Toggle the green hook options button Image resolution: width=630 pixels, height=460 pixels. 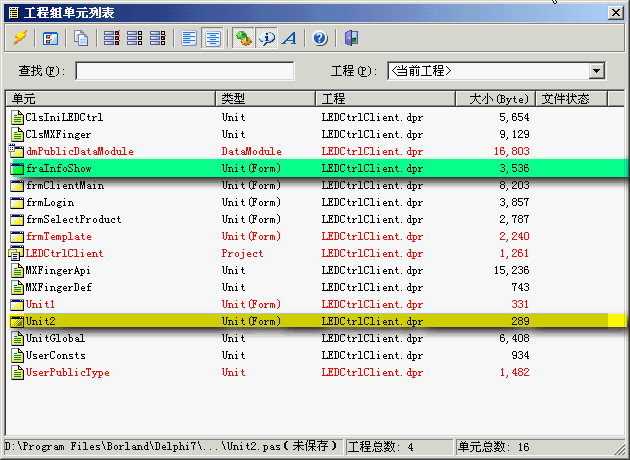pos(244,38)
